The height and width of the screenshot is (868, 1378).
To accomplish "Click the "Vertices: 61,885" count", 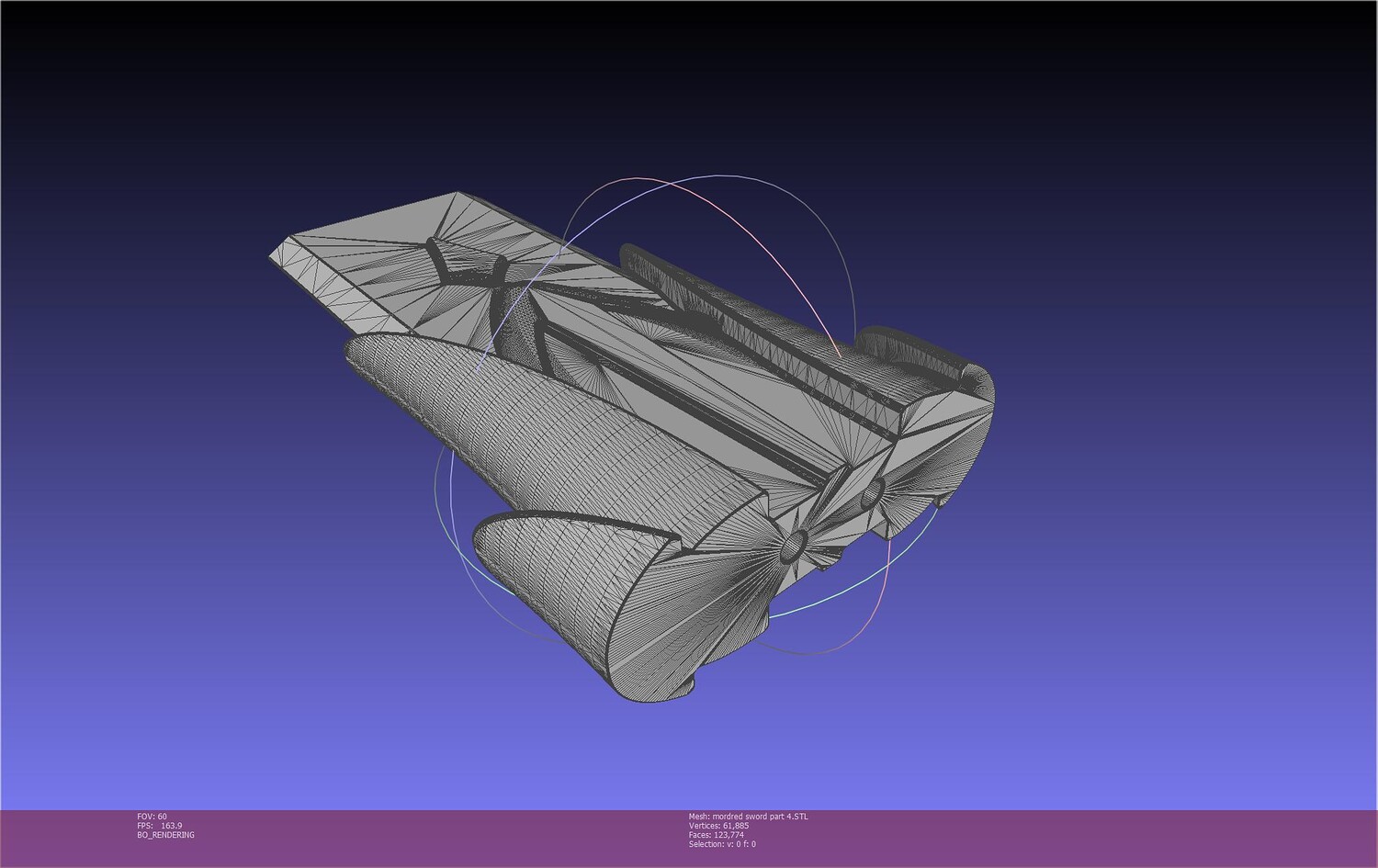I will click(x=718, y=826).
